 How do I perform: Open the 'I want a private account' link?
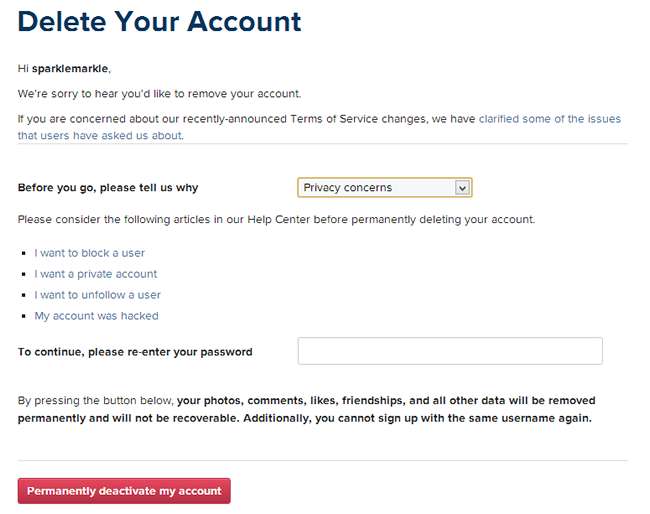tap(95, 274)
